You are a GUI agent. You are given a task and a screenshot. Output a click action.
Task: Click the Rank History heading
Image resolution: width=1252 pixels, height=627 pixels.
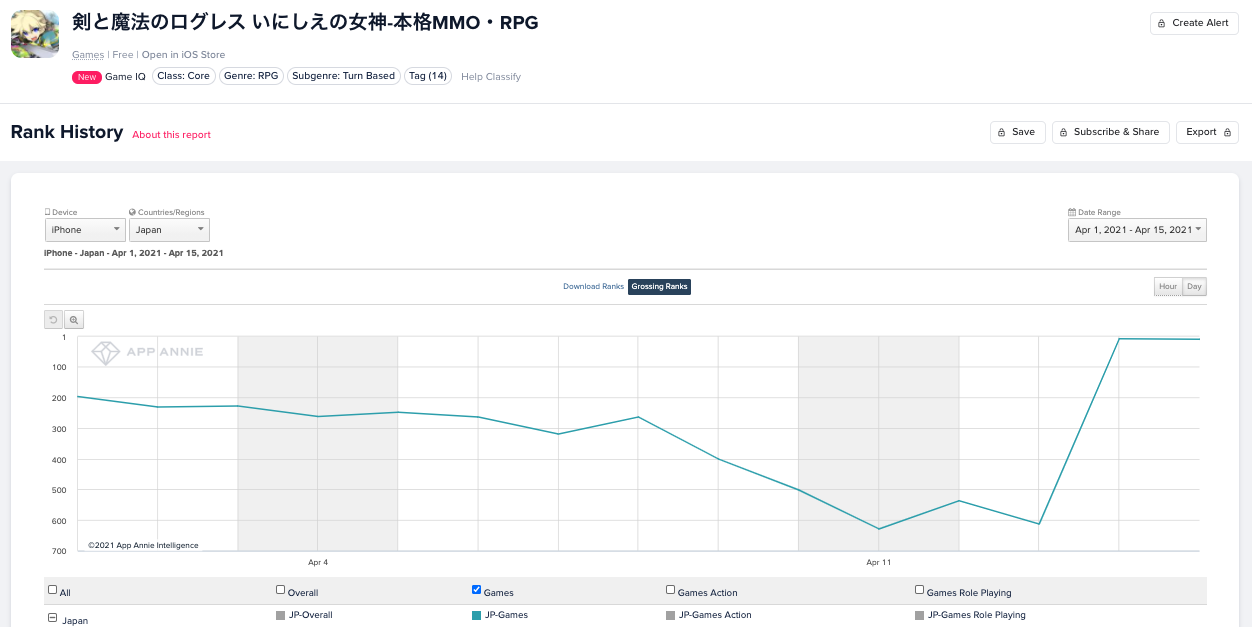pos(67,132)
